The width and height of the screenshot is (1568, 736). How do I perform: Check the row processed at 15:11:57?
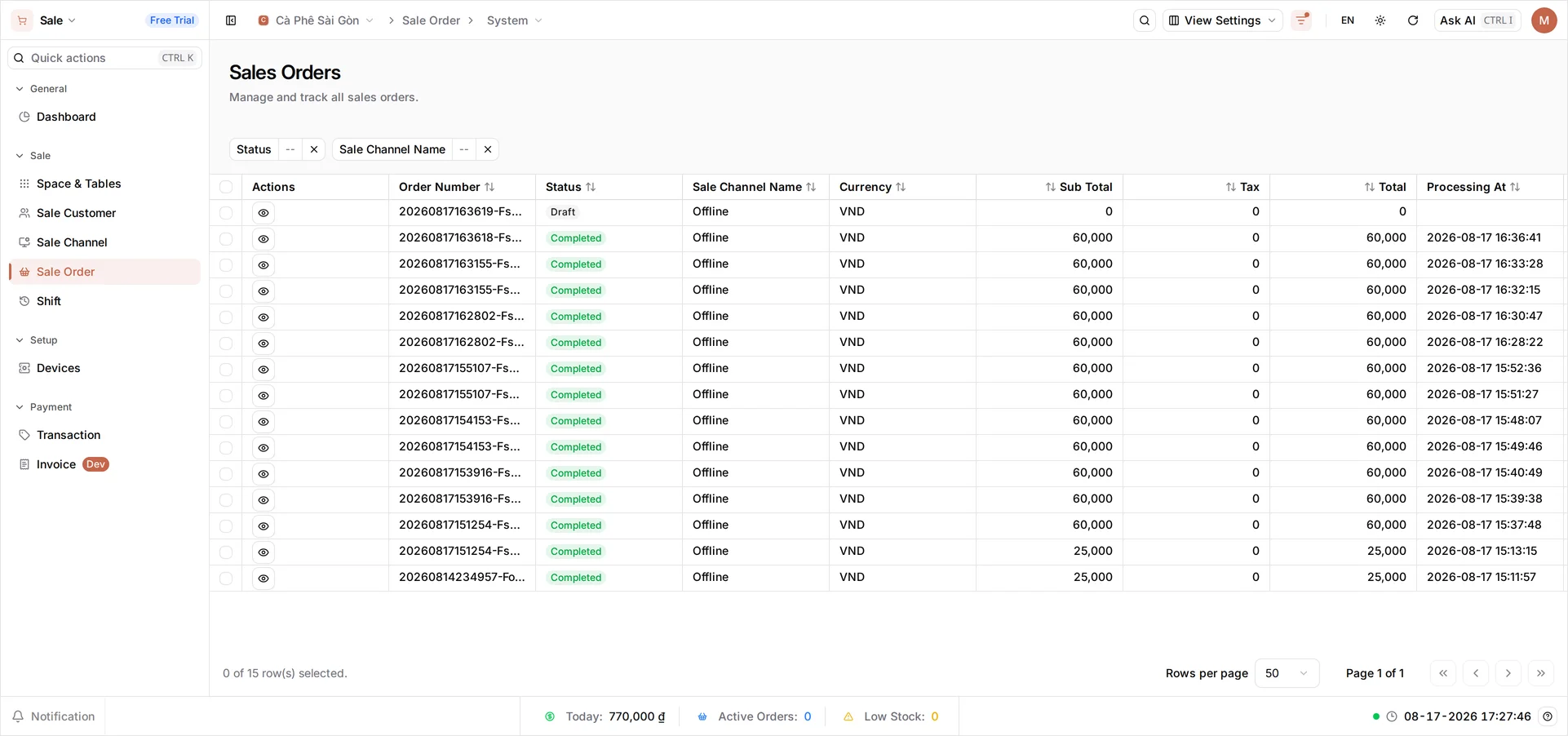pos(226,579)
